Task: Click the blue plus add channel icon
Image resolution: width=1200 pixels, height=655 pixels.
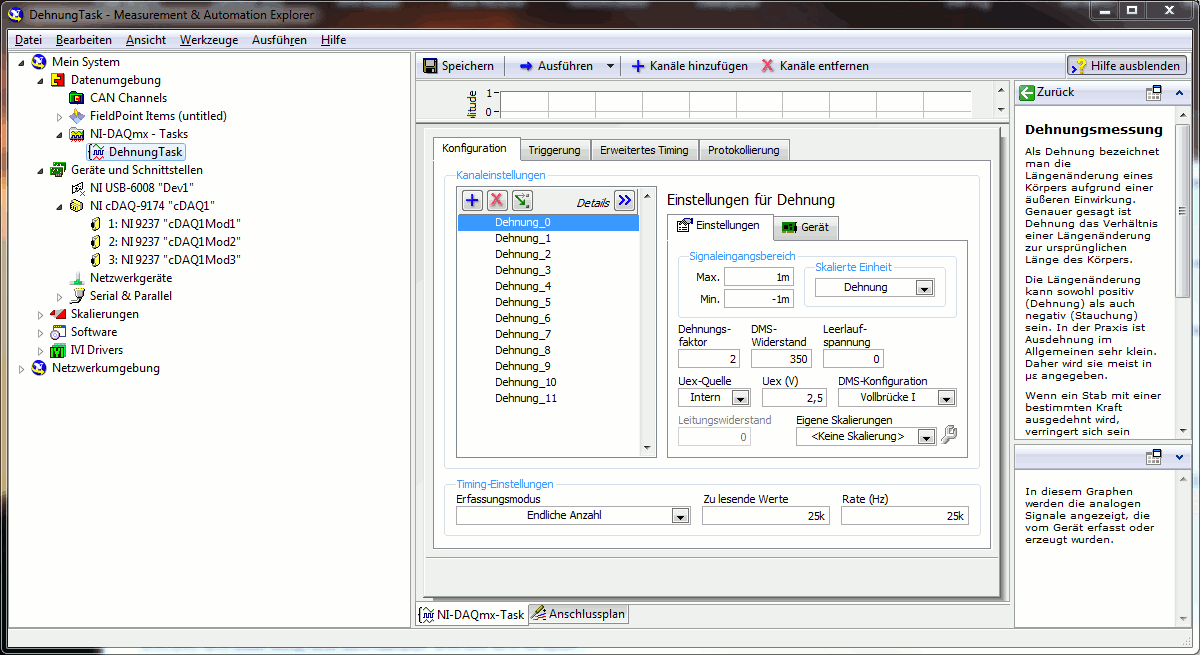Action: click(x=472, y=201)
